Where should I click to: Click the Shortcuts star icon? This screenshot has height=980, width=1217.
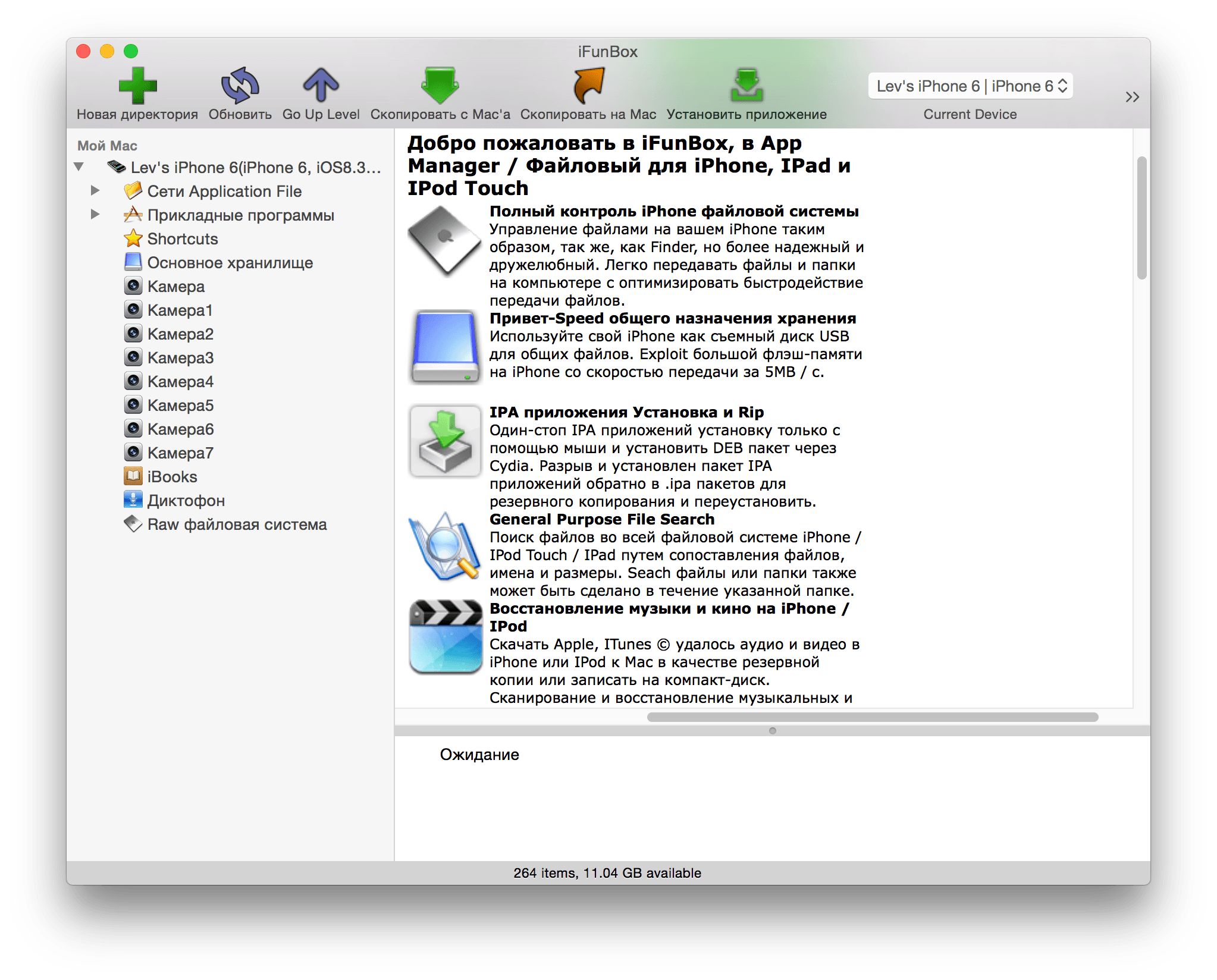pos(133,238)
